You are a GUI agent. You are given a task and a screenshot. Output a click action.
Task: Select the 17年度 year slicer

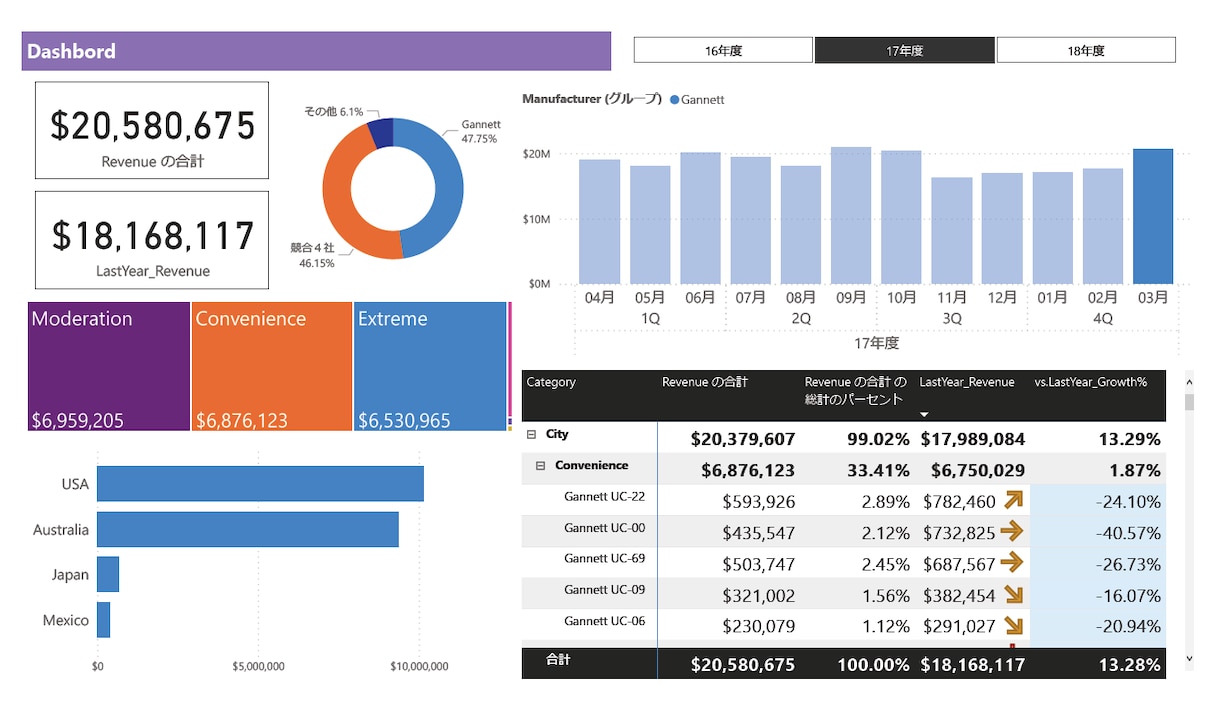click(905, 50)
